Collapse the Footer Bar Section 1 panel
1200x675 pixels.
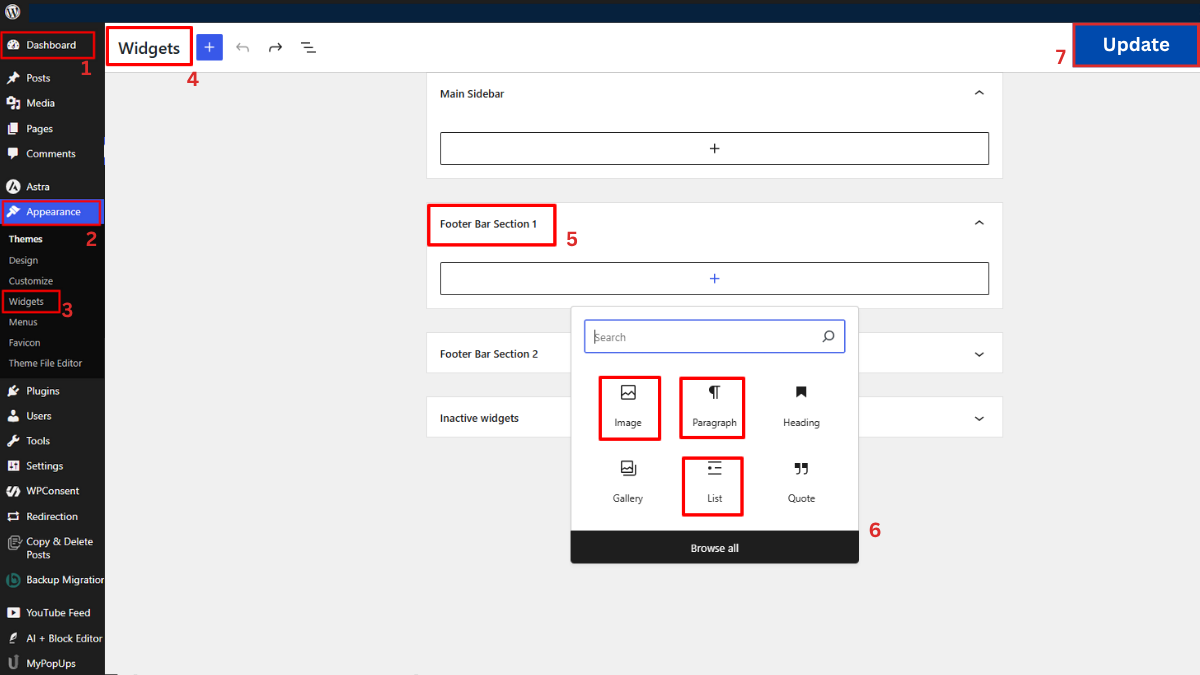click(979, 222)
